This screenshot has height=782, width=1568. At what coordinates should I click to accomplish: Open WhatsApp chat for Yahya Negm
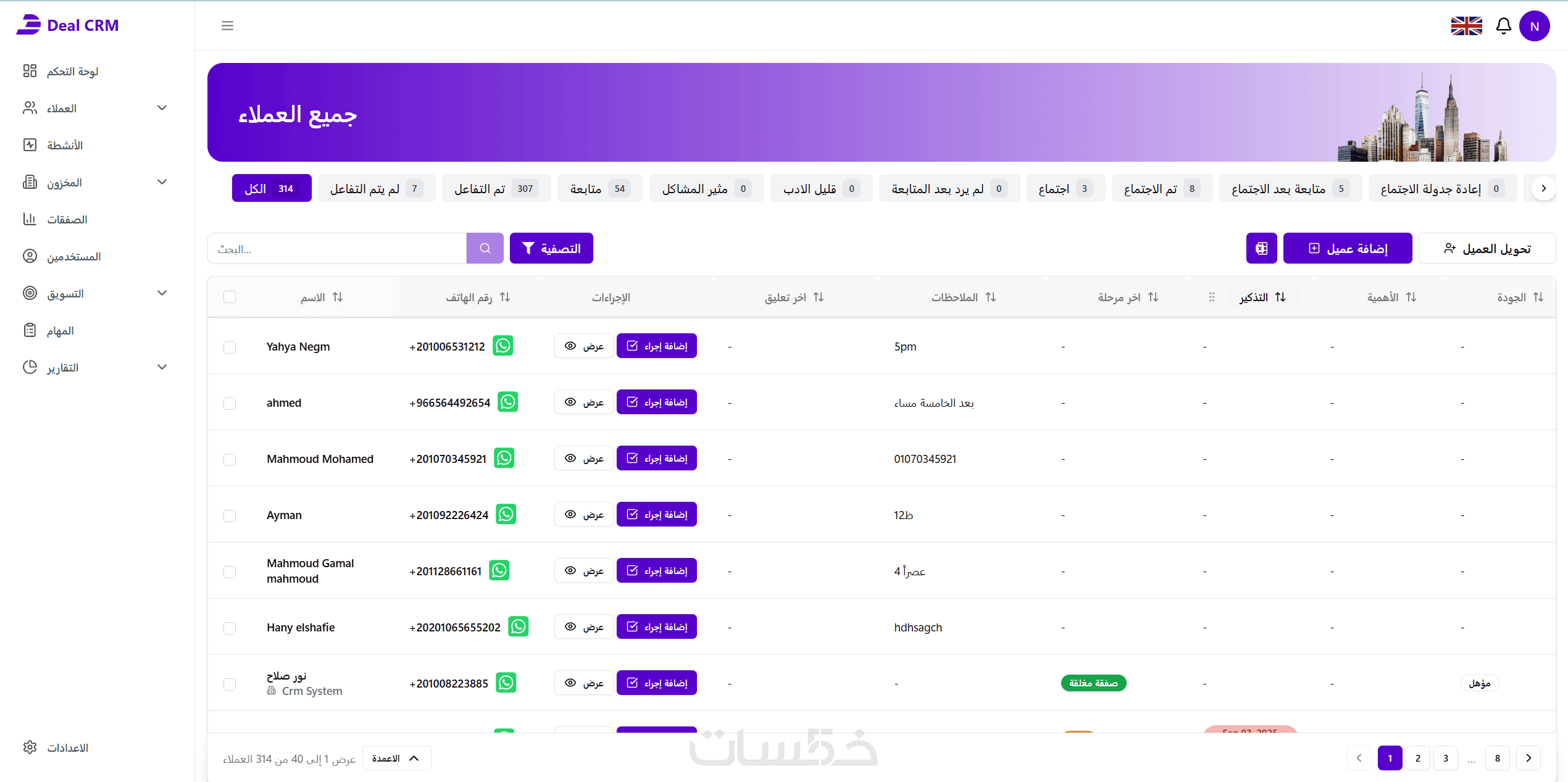[503, 346]
